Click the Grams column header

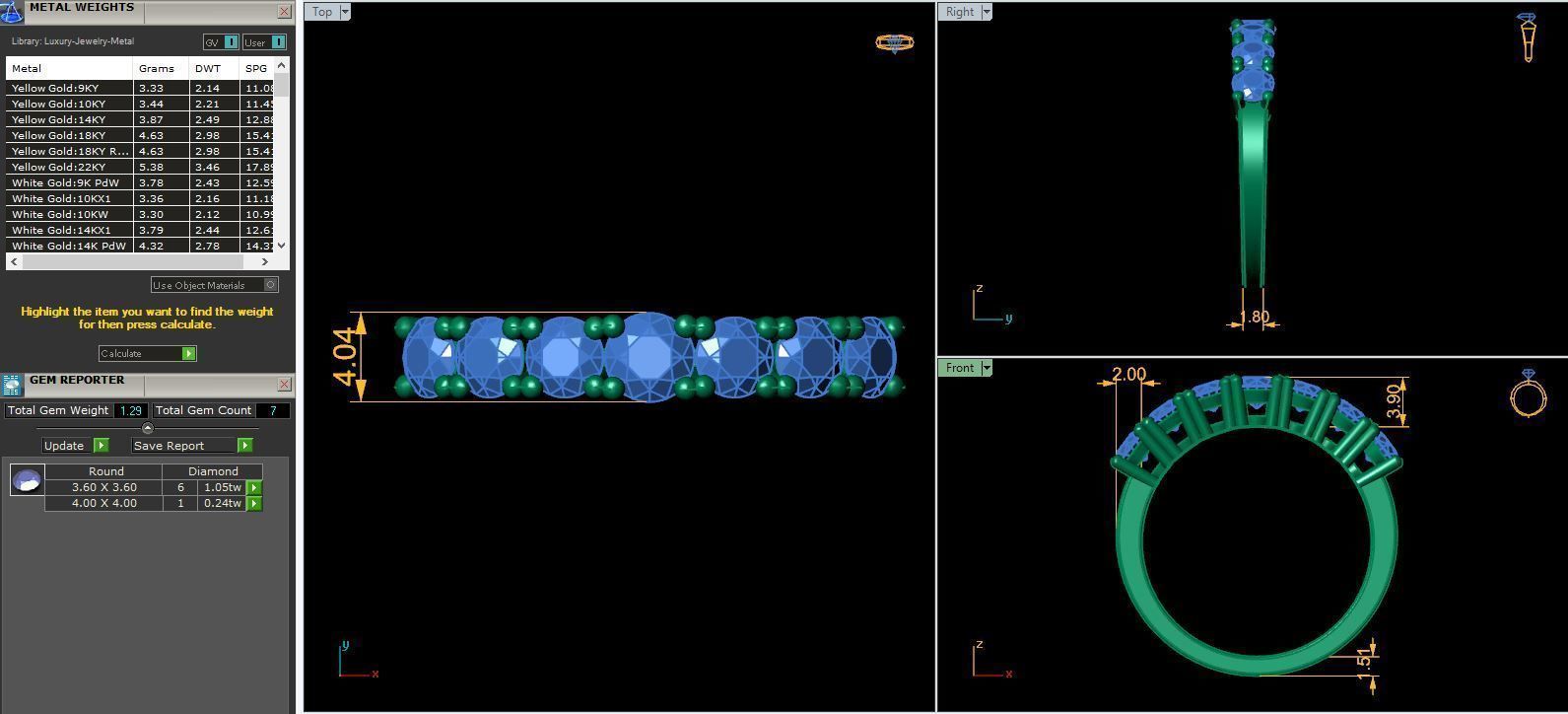(162, 68)
